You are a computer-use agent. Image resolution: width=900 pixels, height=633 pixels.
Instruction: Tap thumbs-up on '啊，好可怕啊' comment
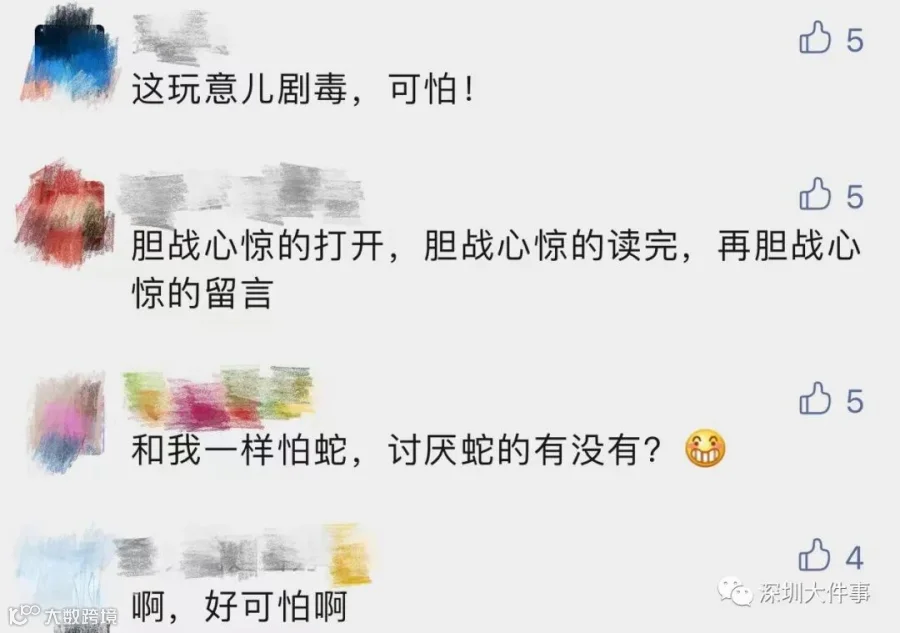[814, 554]
